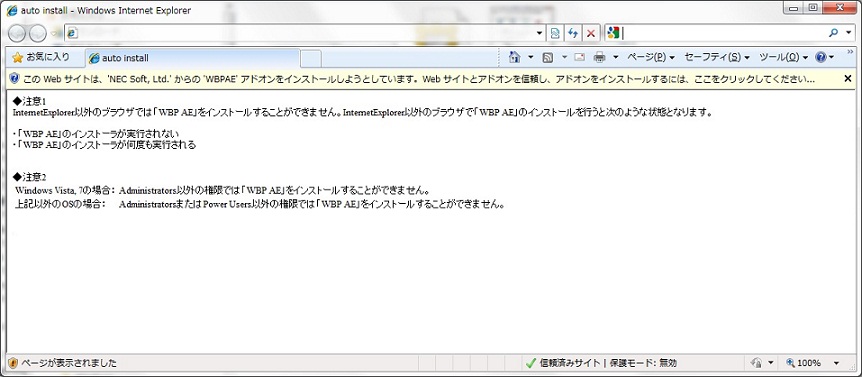The height and width of the screenshot is (377, 862).
Task: Select the 'auto install' tab
Action: pyautogui.click(x=192, y=58)
